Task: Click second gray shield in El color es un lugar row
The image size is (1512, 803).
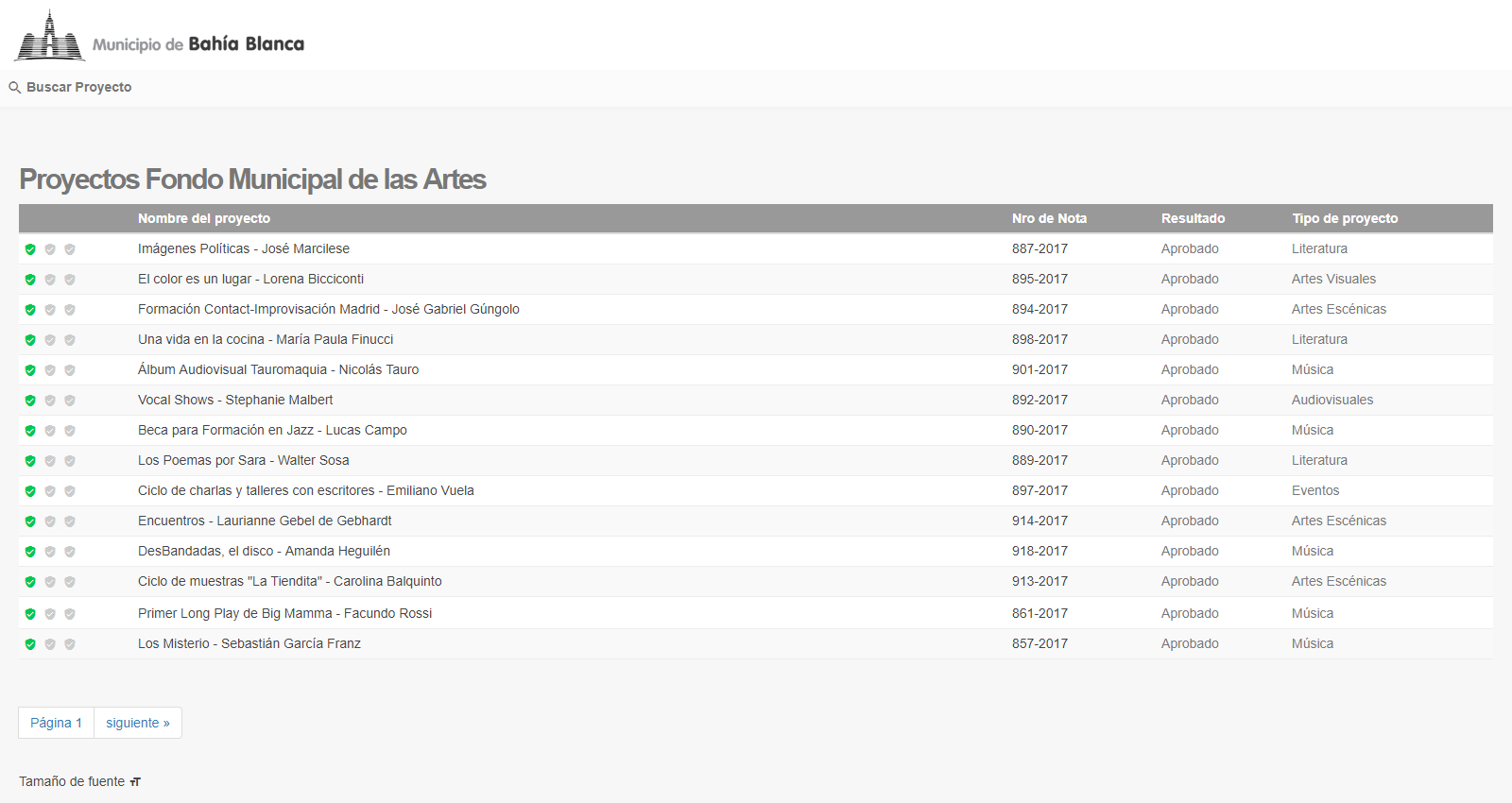Action: tap(50, 280)
